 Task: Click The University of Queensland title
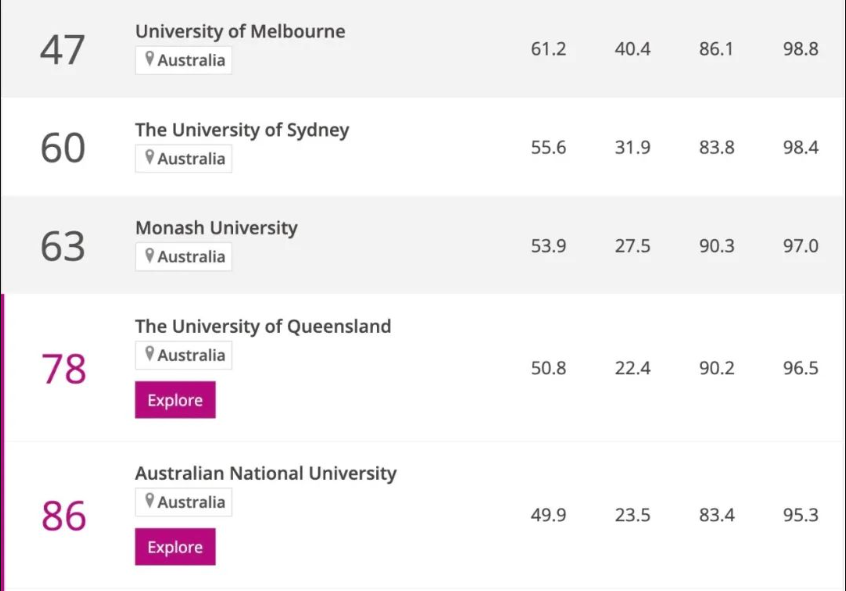pos(263,326)
